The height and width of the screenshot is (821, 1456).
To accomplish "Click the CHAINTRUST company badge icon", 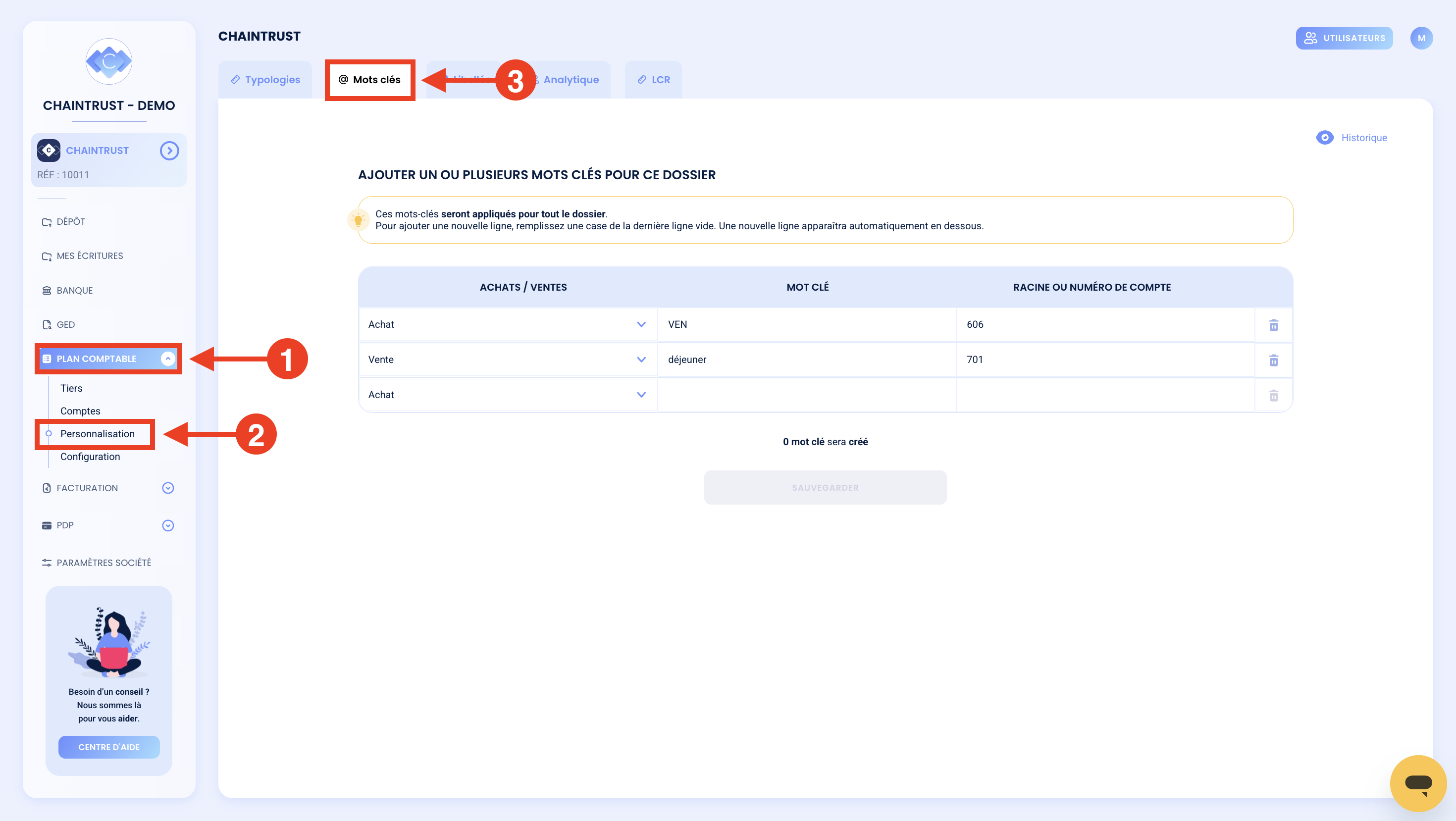I will [49, 151].
